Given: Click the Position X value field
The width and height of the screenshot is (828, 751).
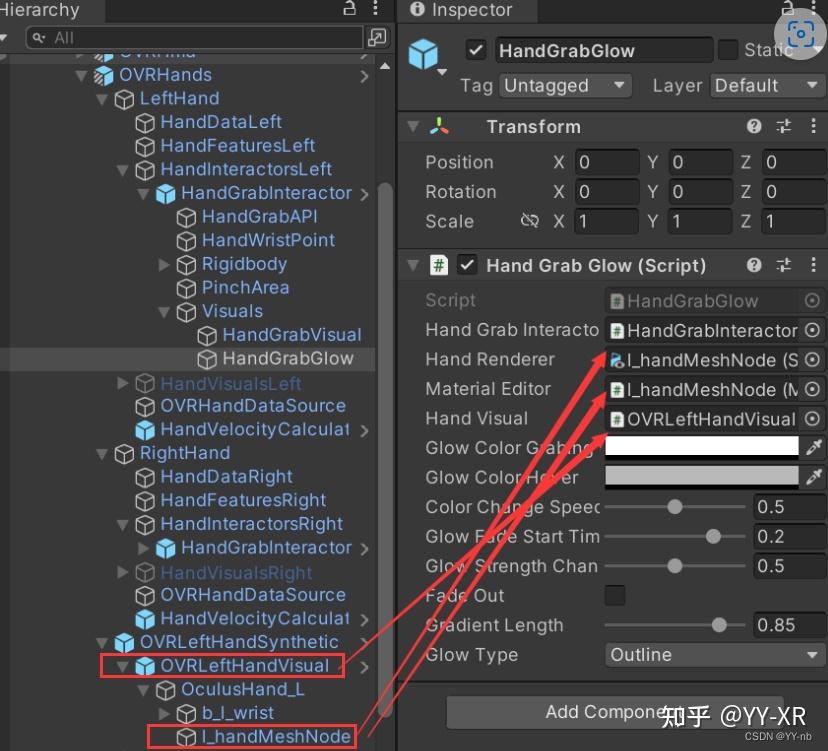Looking at the screenshot, I should (x=607, y=162).
